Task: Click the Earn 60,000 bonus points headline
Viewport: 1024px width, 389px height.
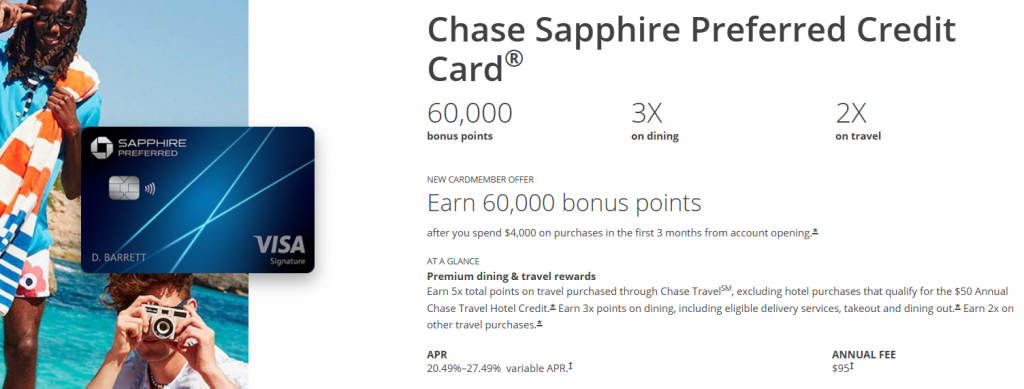Action: click(x=564, y=203)
